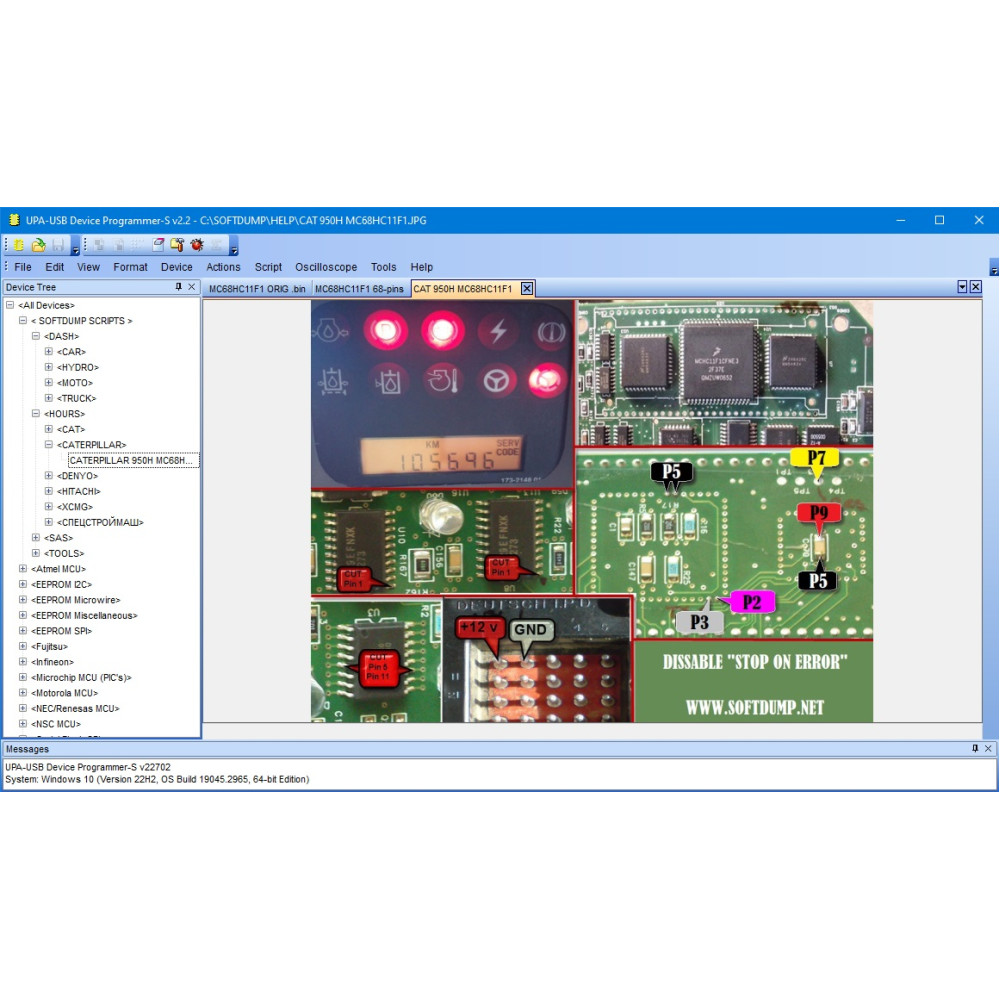Select the <NEC/Renesas MCU> tree label
This screenshot has width=1000, height=1000.
tap(75, 709)
